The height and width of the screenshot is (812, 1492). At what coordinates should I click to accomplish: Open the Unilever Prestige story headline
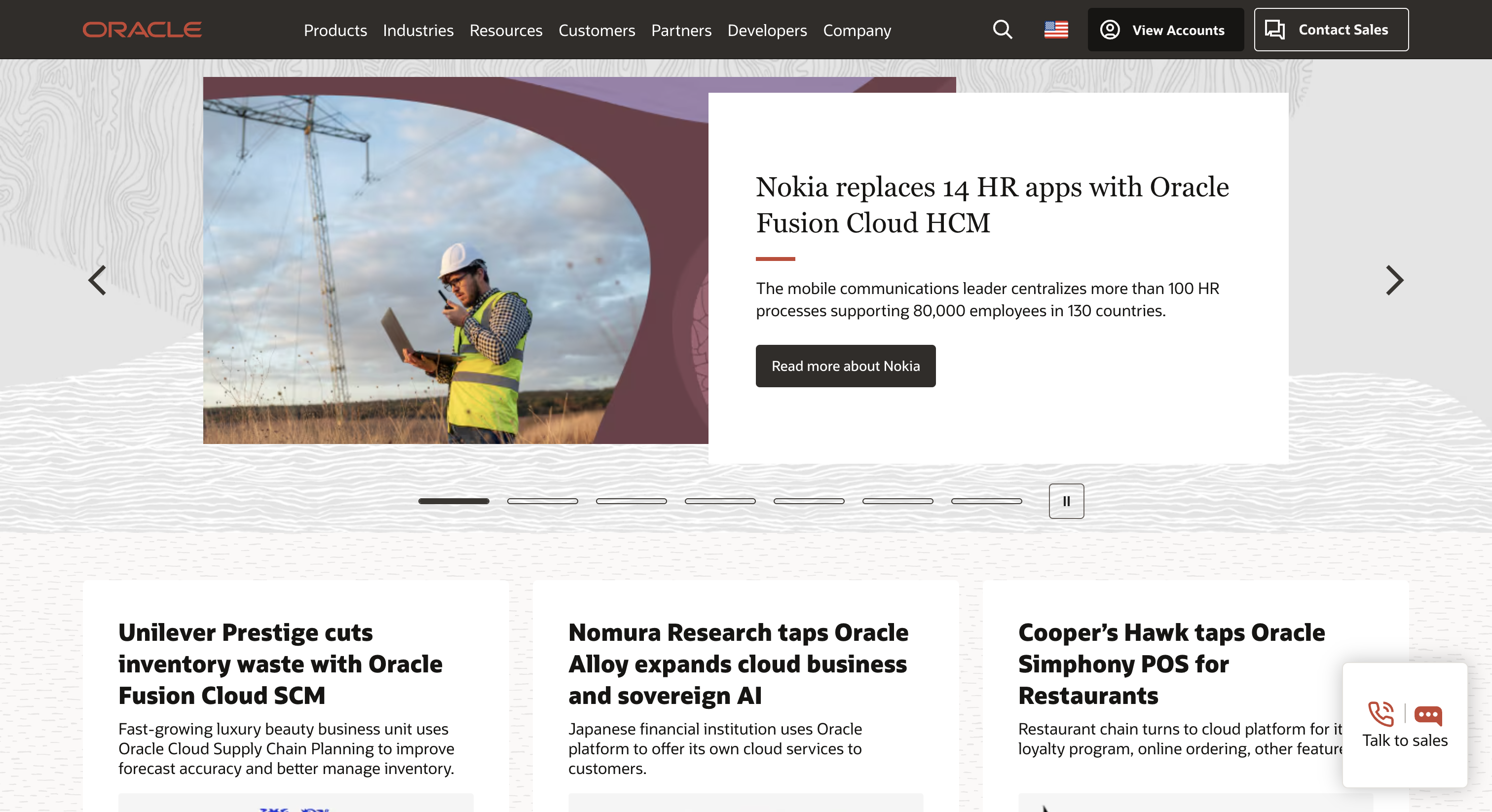coord(280,664)
